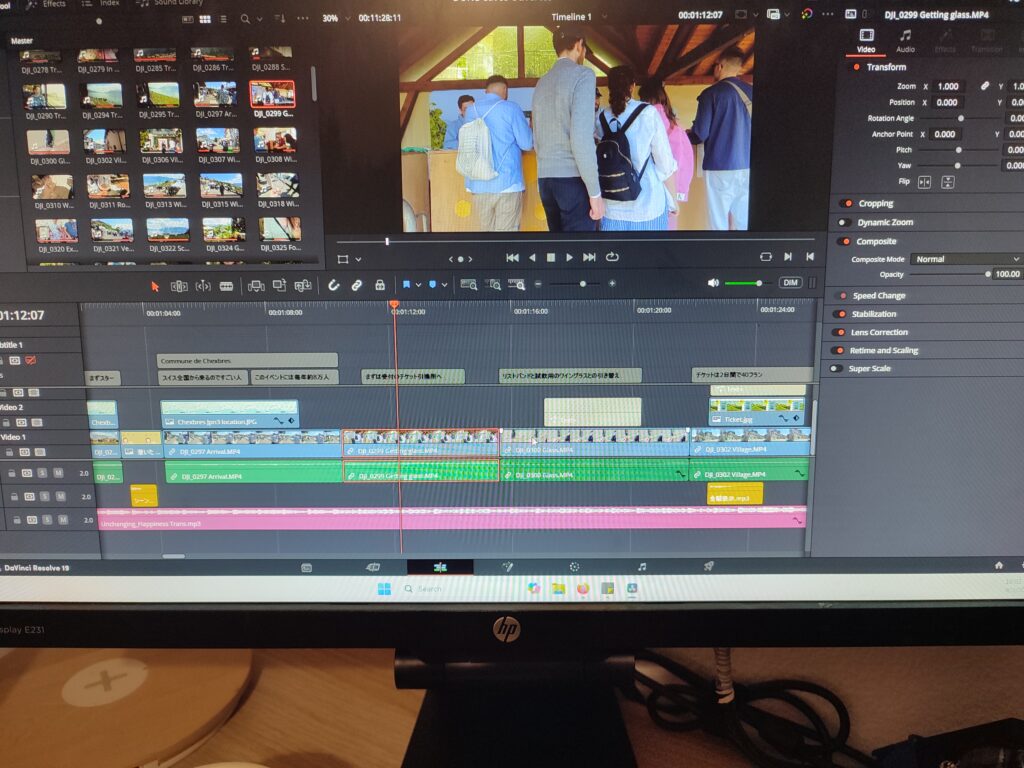Click the Detail Zoom icon
This screenshot has width=1024, height=768.
[494, 284]
